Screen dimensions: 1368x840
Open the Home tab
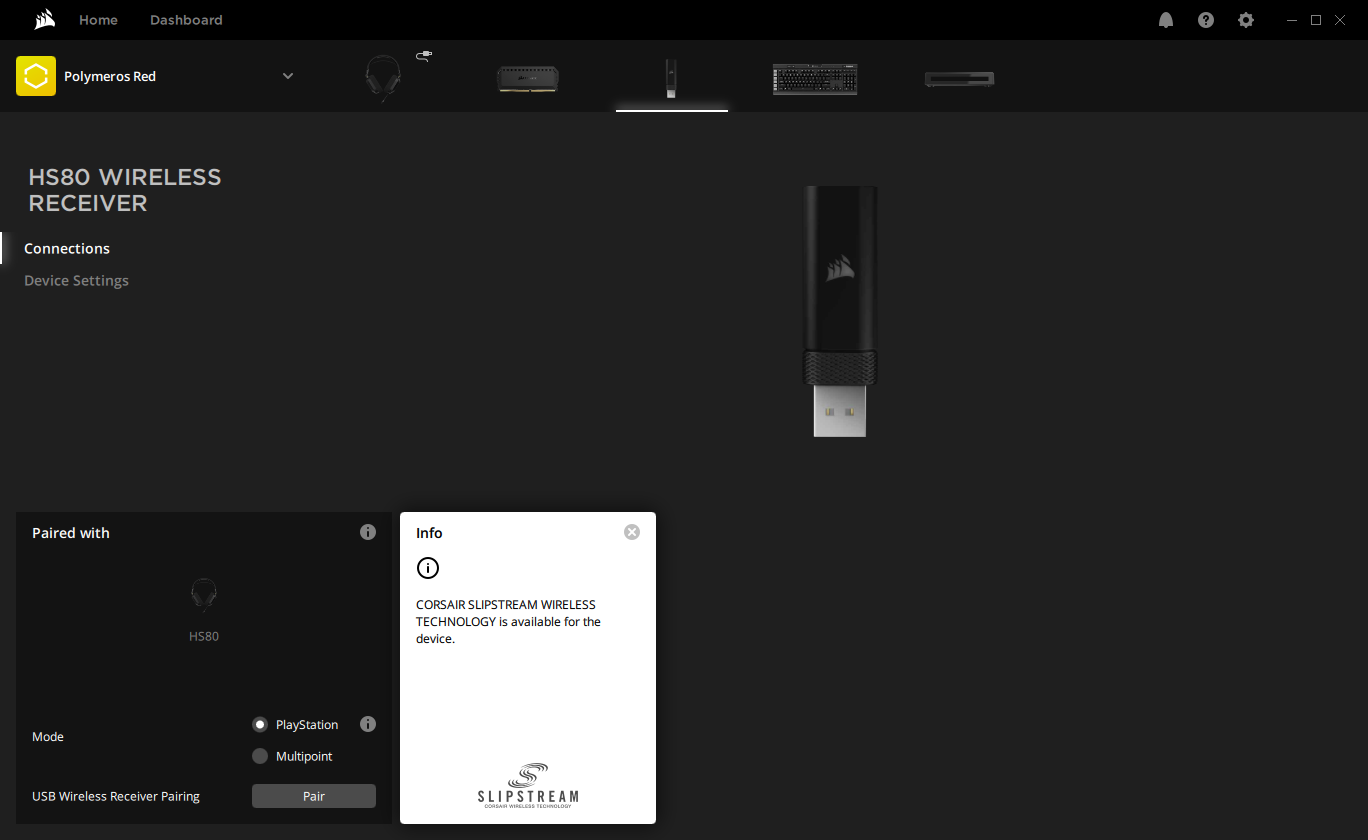(98, 20)
